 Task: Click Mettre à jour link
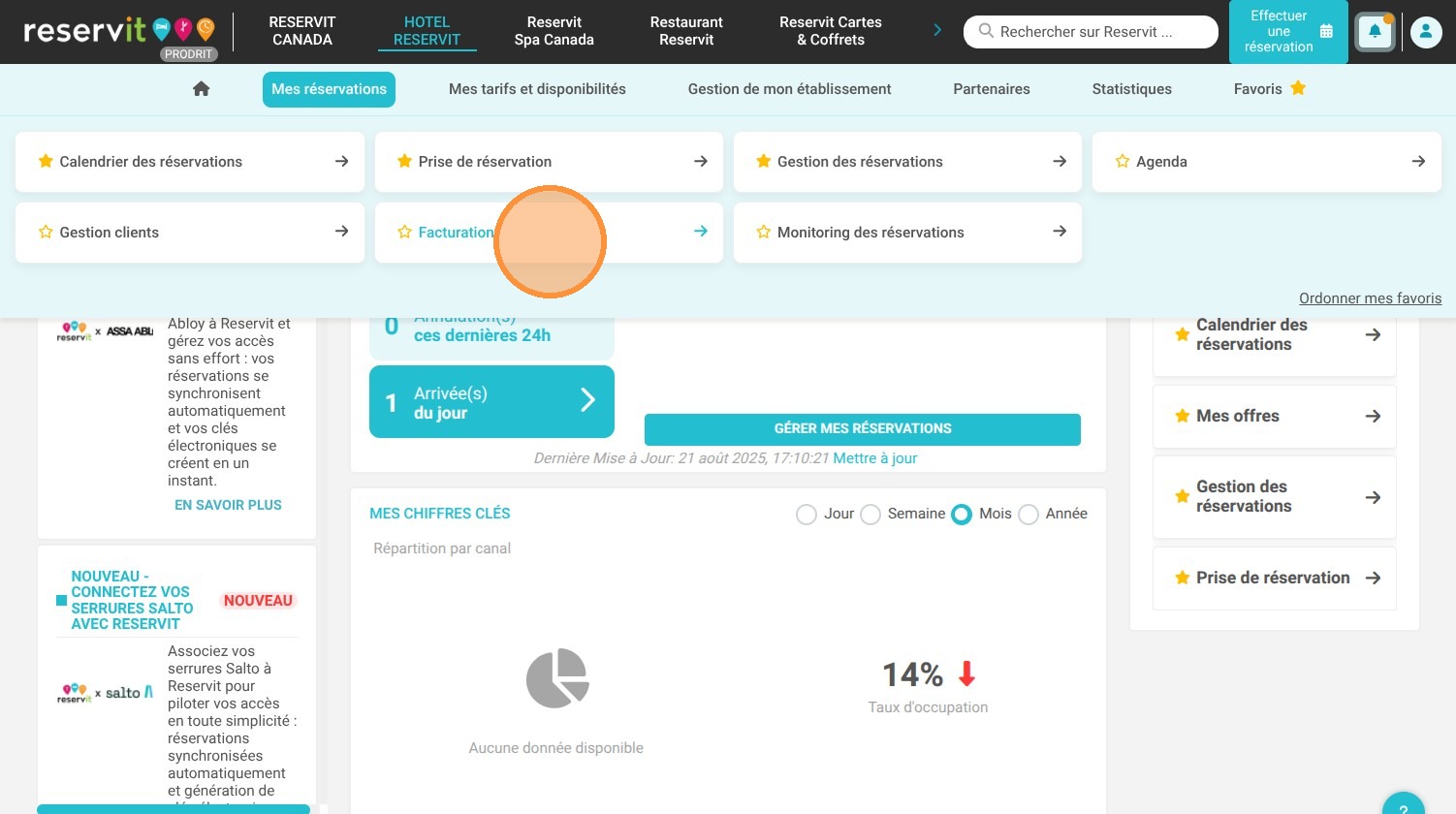pos(875,458)
